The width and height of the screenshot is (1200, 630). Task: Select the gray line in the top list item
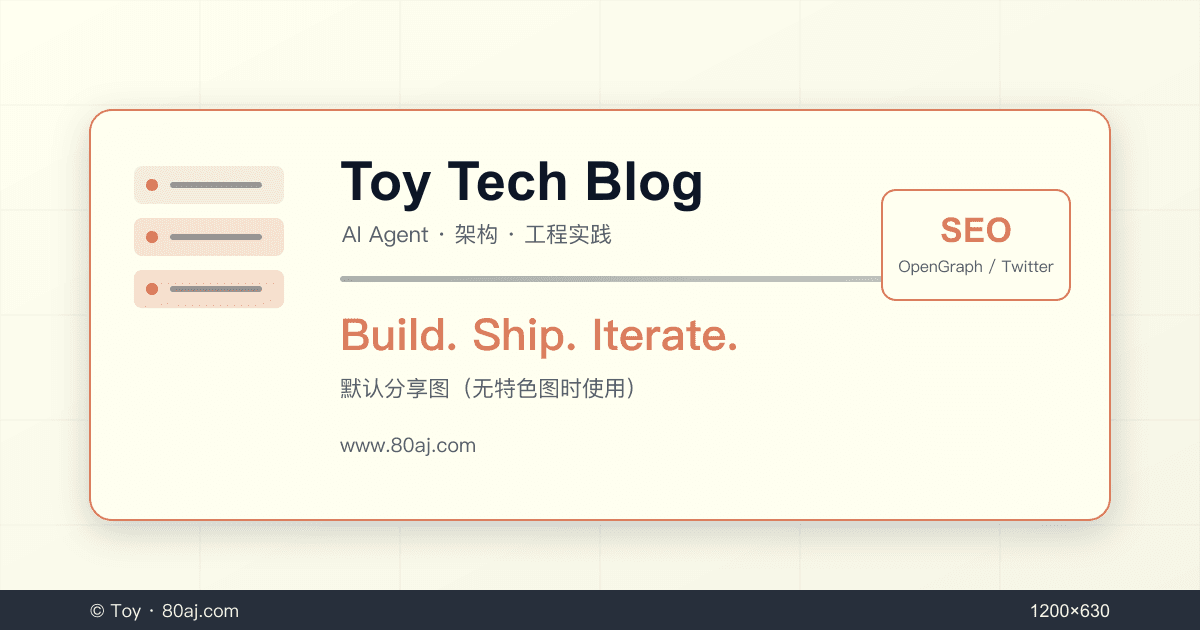(x=216, y=185)
